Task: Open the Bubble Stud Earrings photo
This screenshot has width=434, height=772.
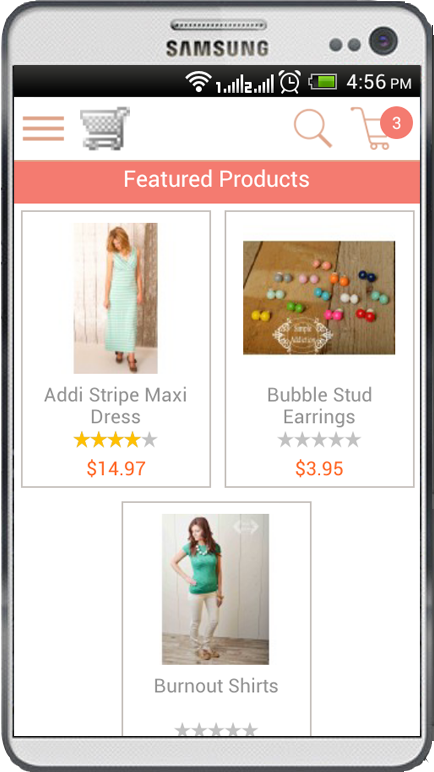Action: [319, 297]
